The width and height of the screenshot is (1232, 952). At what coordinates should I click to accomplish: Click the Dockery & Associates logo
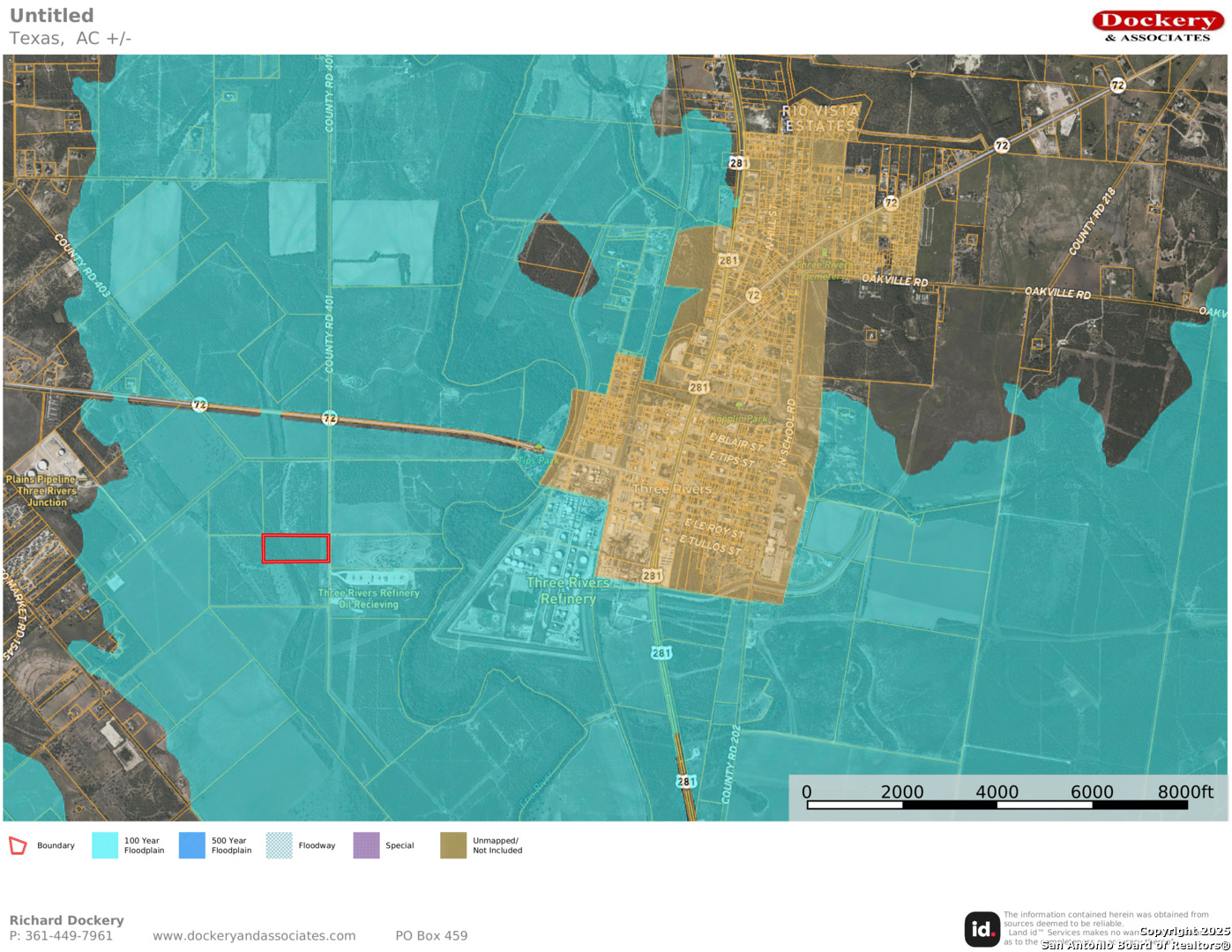tap(1157, 26)
